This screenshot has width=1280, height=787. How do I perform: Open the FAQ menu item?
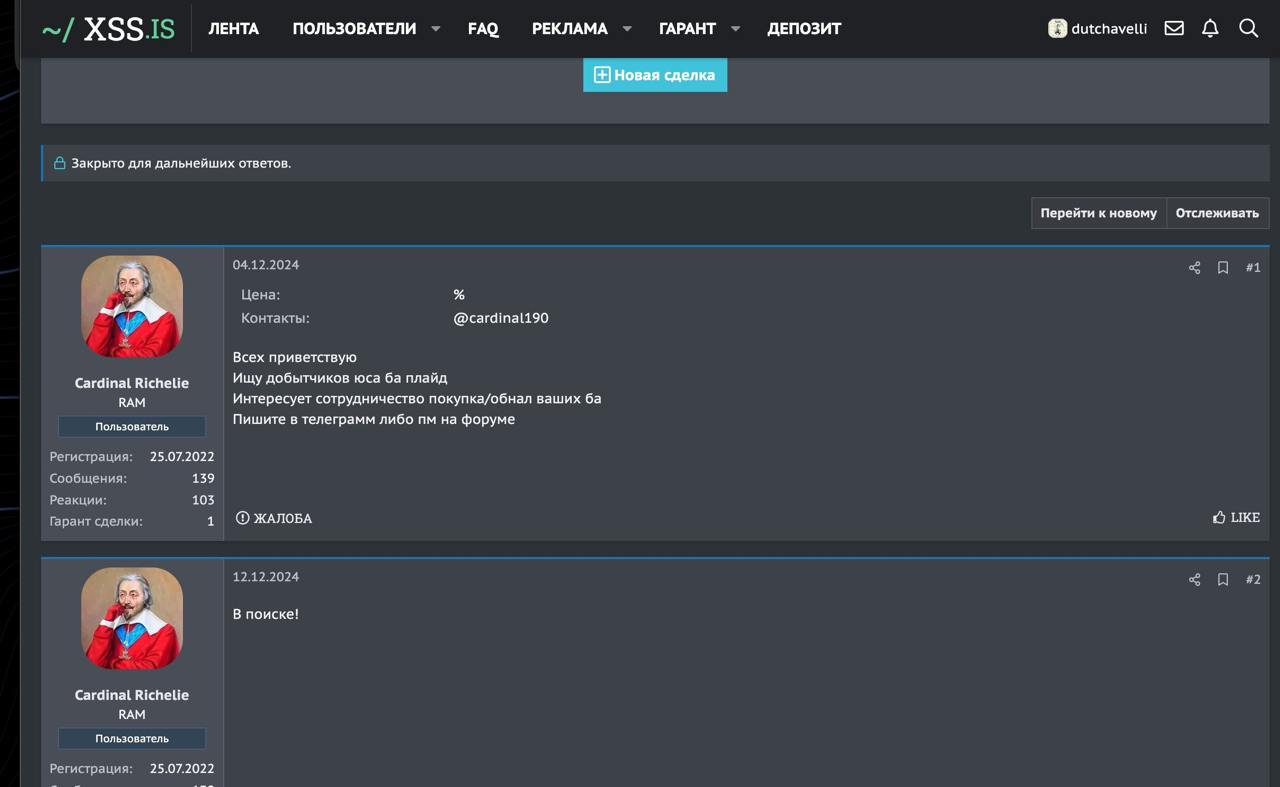tap(483, 29)
